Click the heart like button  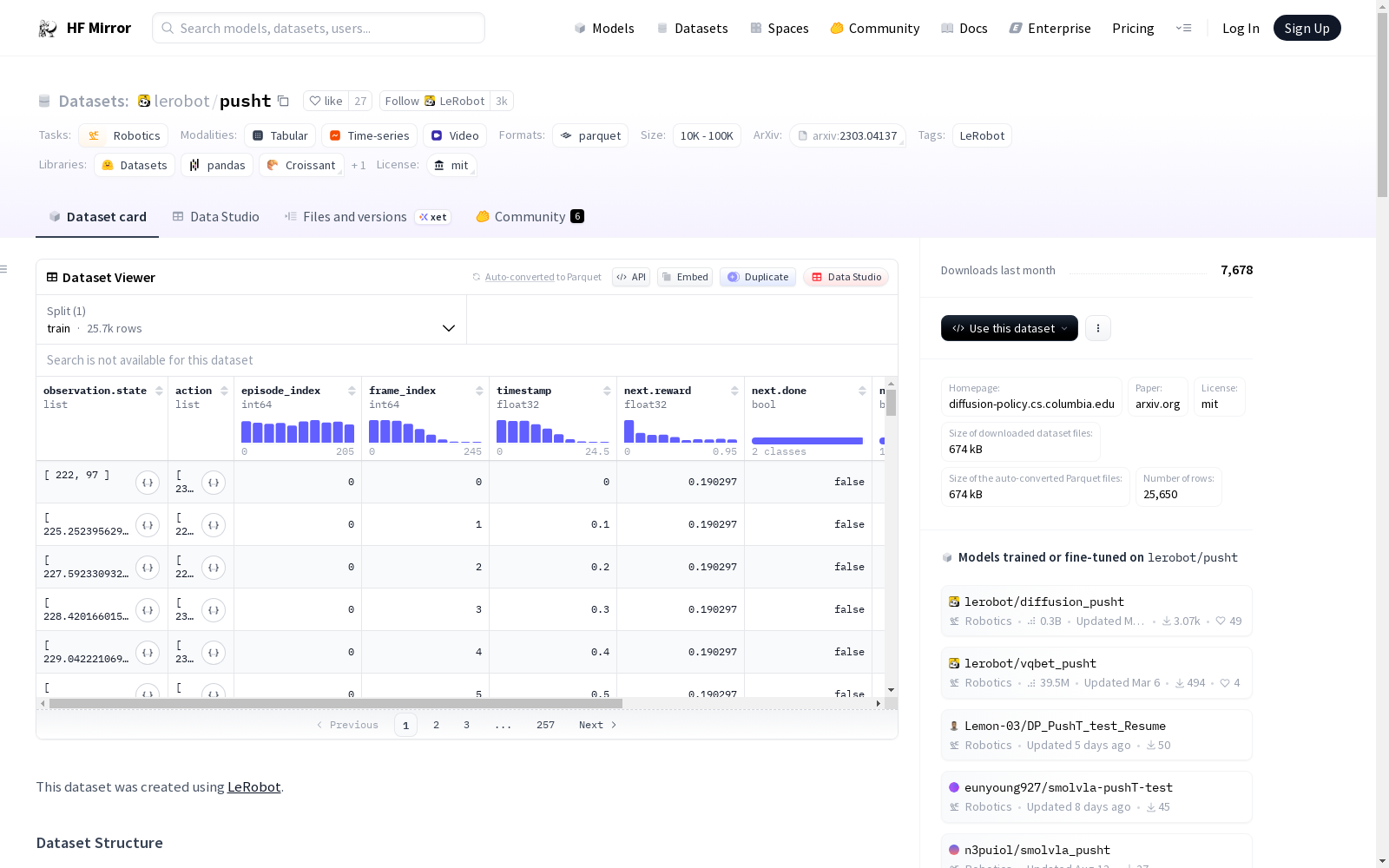(326, 101)
